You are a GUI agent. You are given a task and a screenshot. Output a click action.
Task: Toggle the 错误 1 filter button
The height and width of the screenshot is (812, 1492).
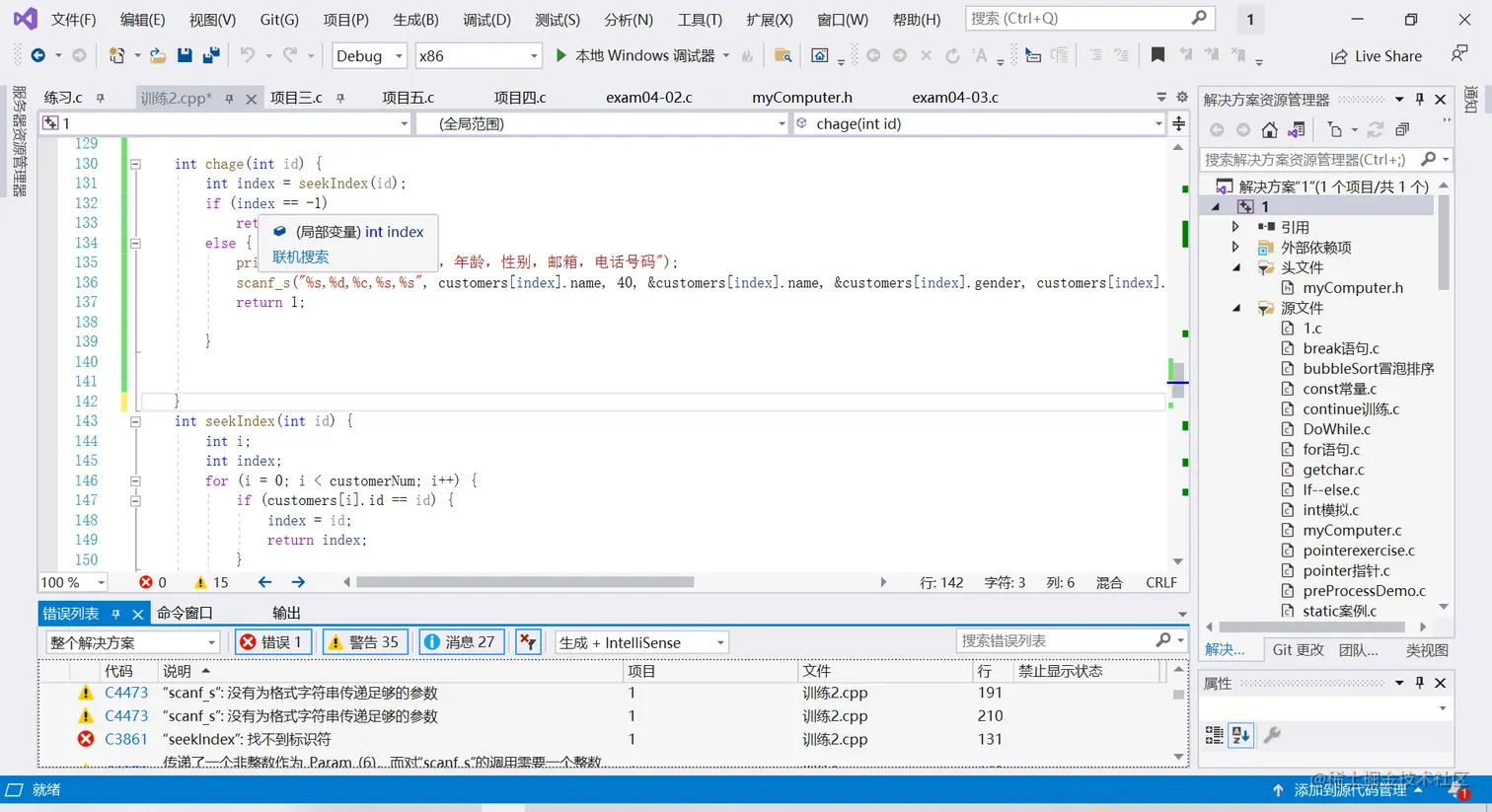pyautogui.click(x=273, y=642)
